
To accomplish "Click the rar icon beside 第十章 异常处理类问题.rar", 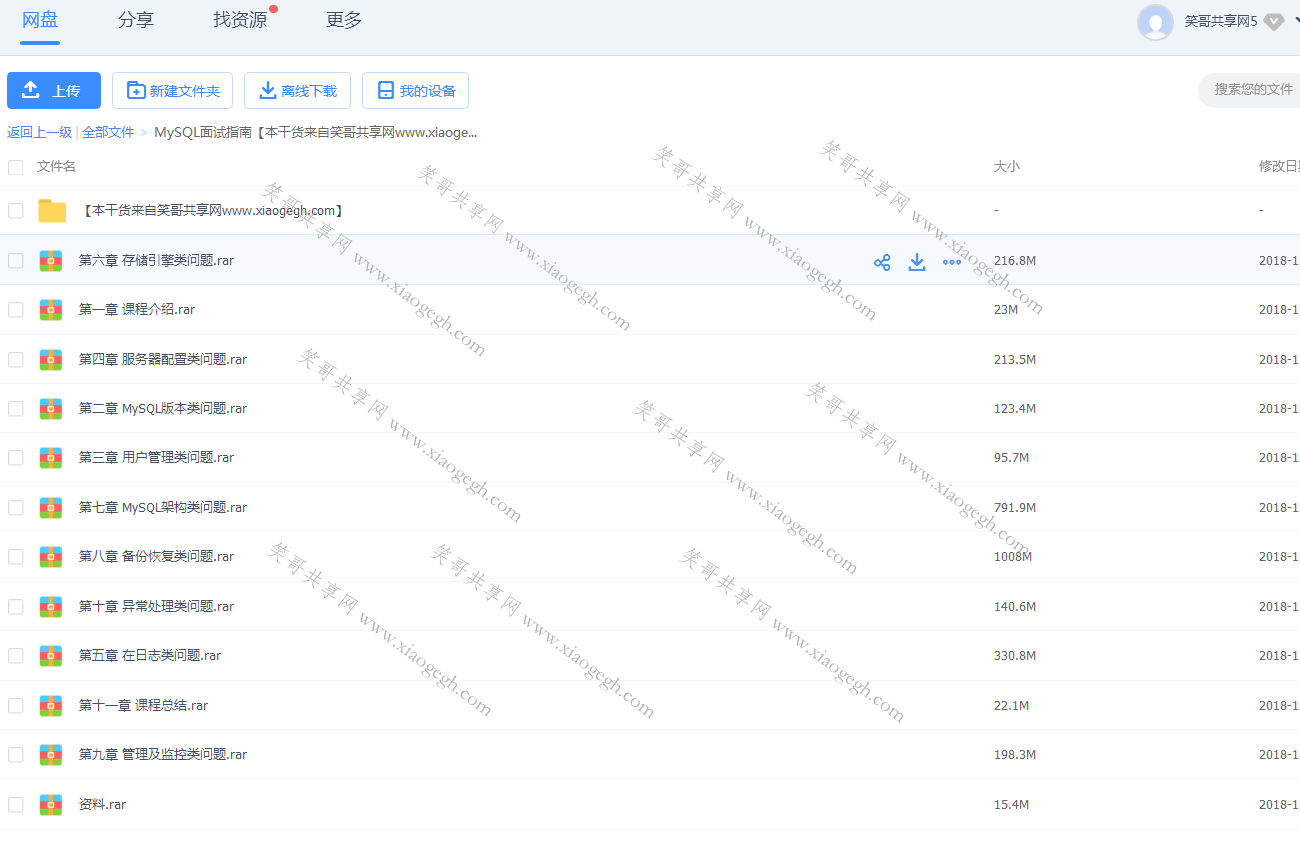I will pyautogui.click(x=51, y=606).
